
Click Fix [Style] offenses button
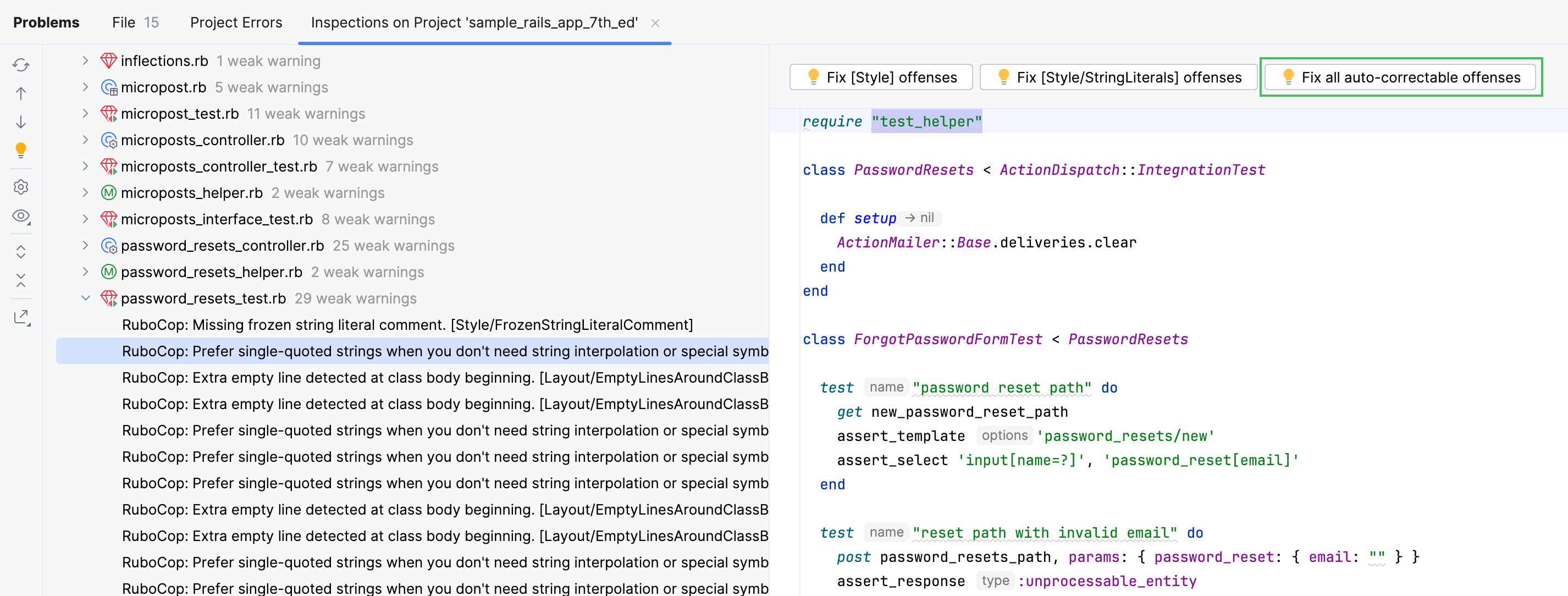(x=880, y=78)
